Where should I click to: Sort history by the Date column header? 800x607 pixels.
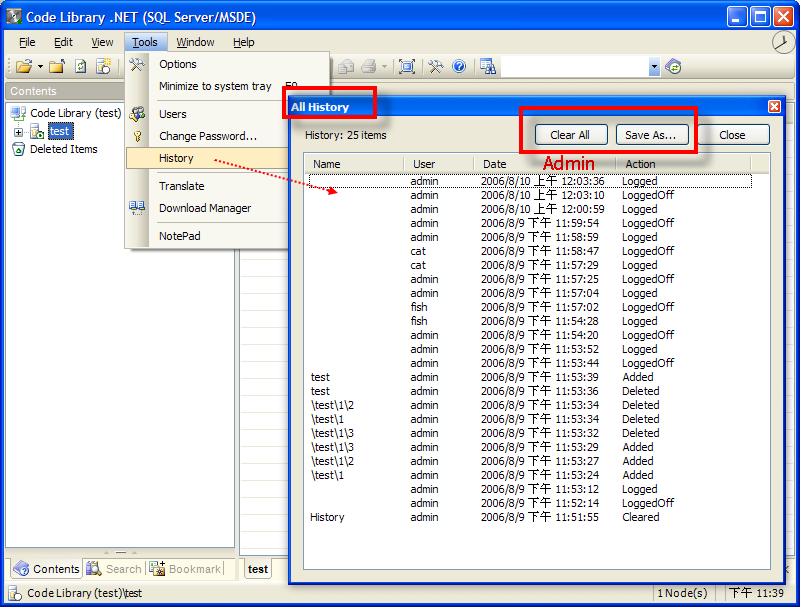[x=545, y=164]
